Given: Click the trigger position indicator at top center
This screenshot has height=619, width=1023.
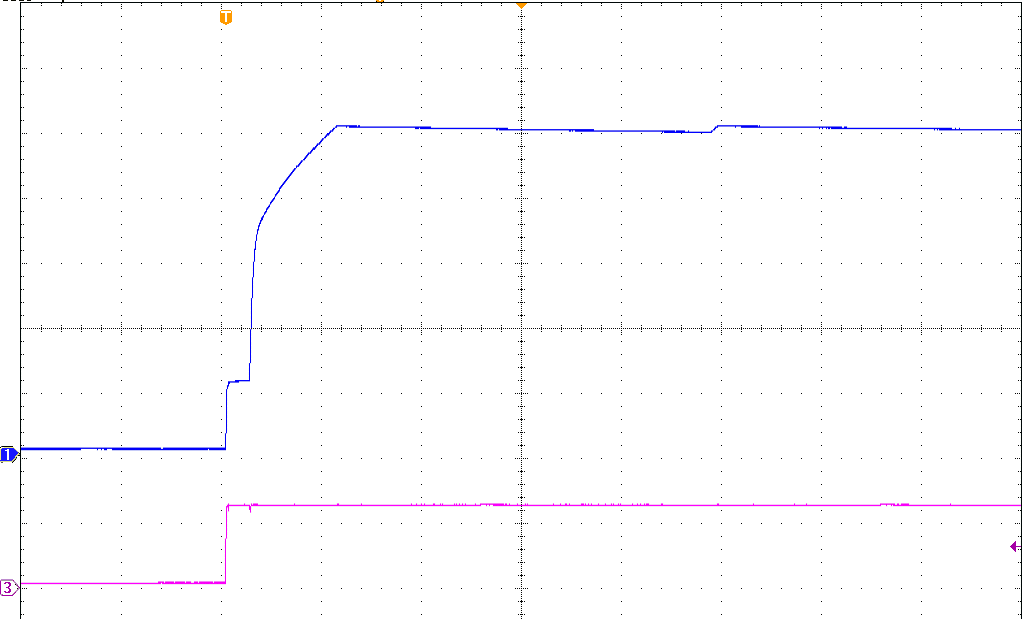Looking at the screenshot, I should pos(519,7).
